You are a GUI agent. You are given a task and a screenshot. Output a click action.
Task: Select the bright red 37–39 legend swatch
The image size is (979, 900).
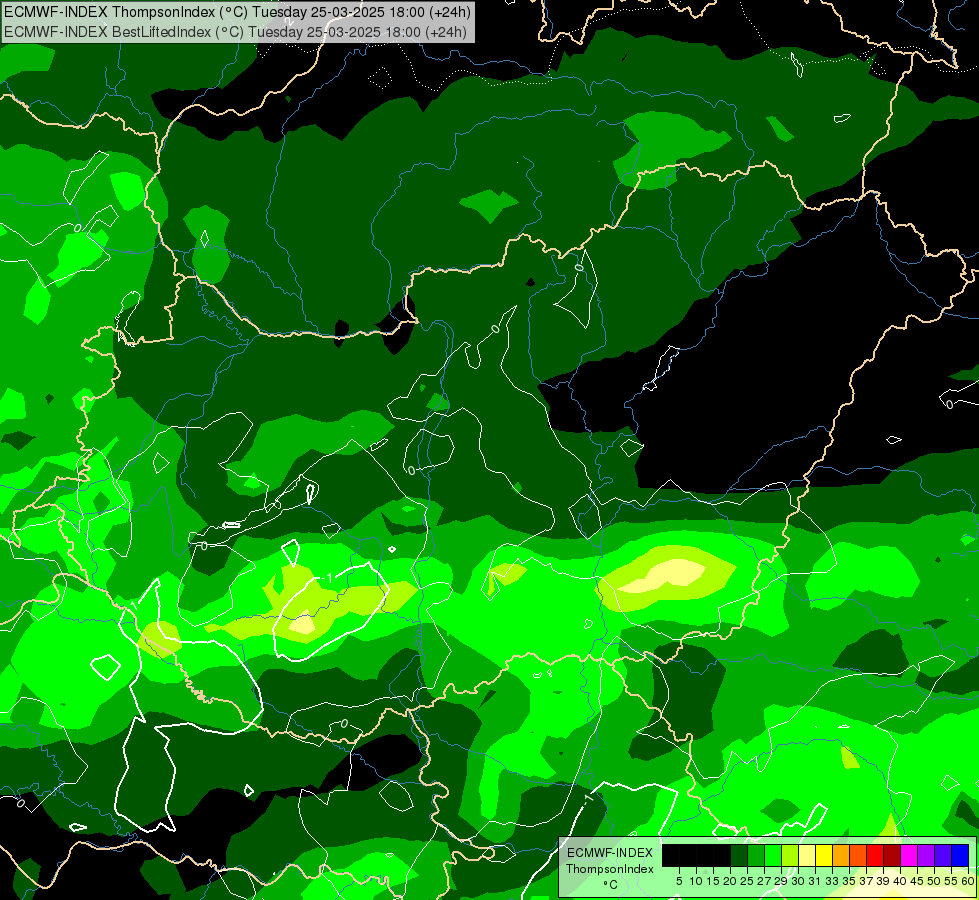point(875,855)
